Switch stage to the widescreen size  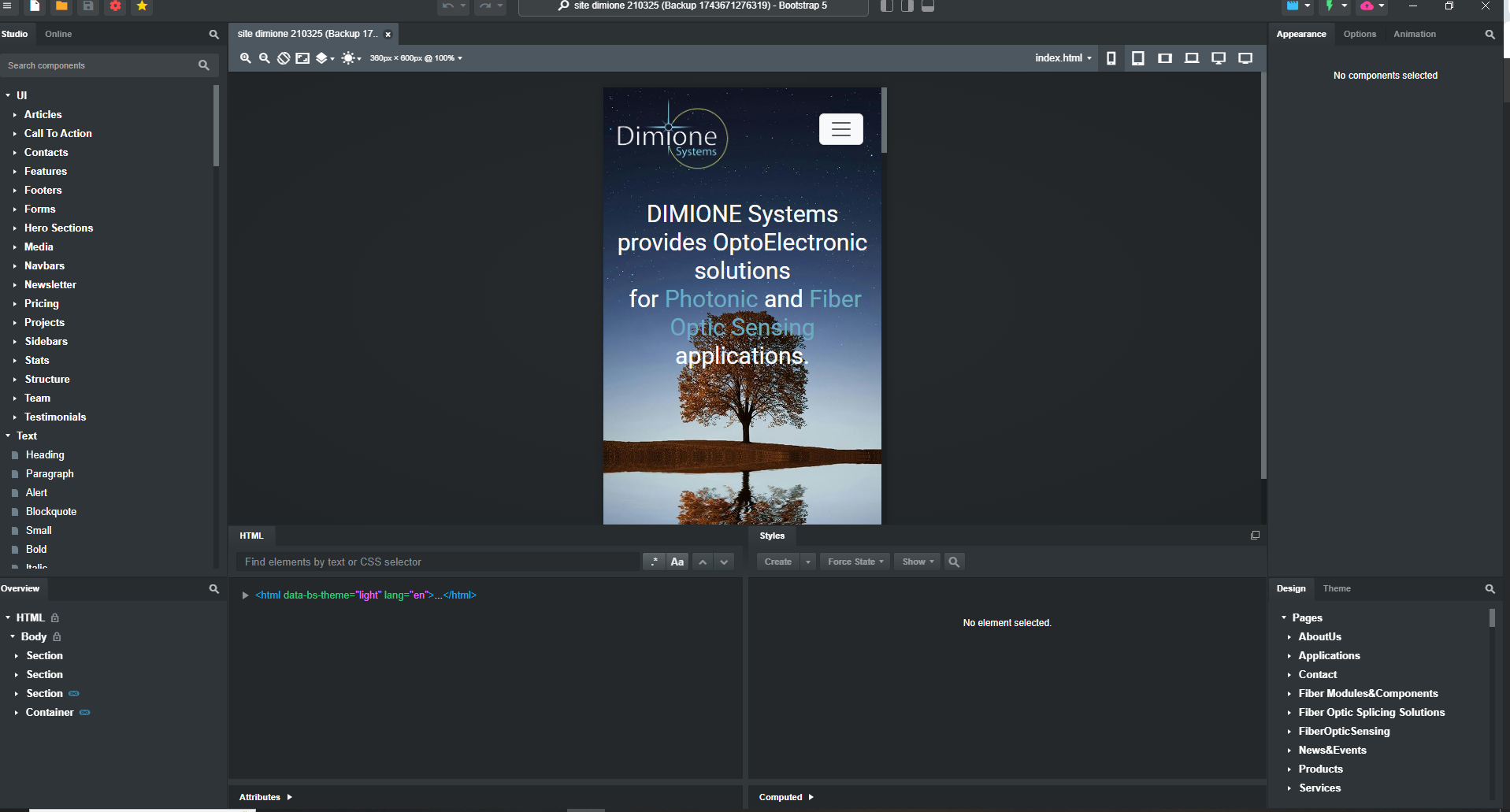point(1245,58)
